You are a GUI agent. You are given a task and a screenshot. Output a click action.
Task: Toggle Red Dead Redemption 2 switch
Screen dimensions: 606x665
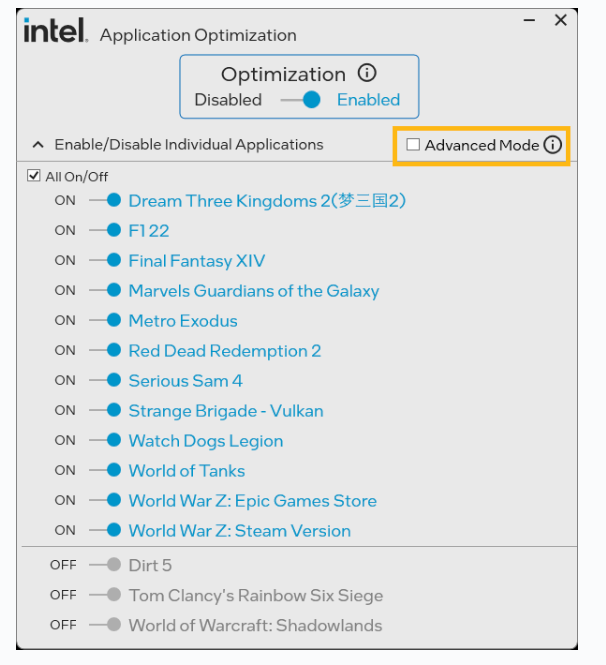point(105,350)
